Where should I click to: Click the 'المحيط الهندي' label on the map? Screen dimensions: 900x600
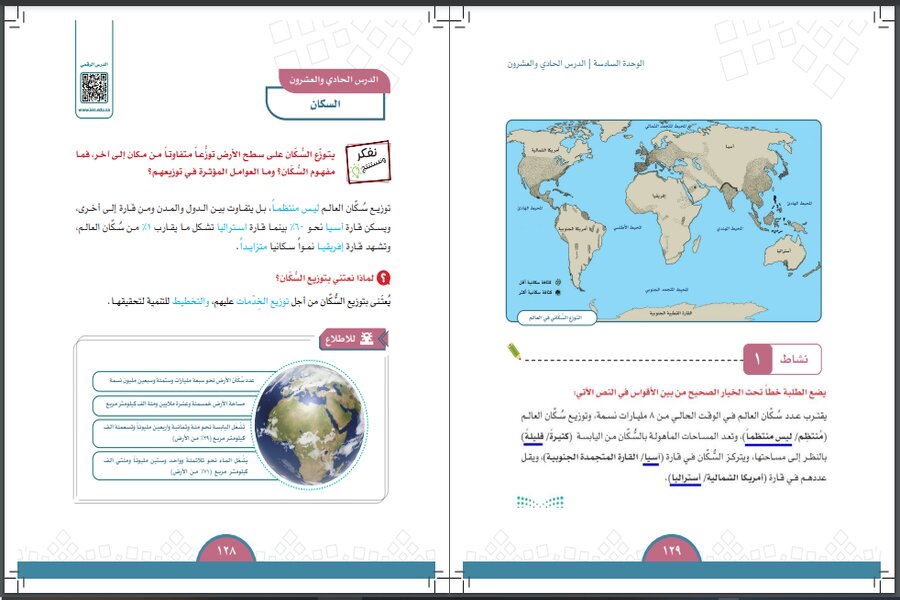point(729,228)
